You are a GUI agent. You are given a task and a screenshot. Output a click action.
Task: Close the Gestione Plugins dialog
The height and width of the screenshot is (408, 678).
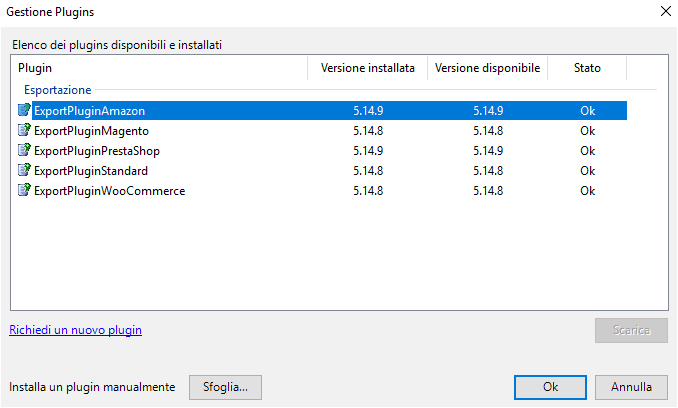pos(666,11)
